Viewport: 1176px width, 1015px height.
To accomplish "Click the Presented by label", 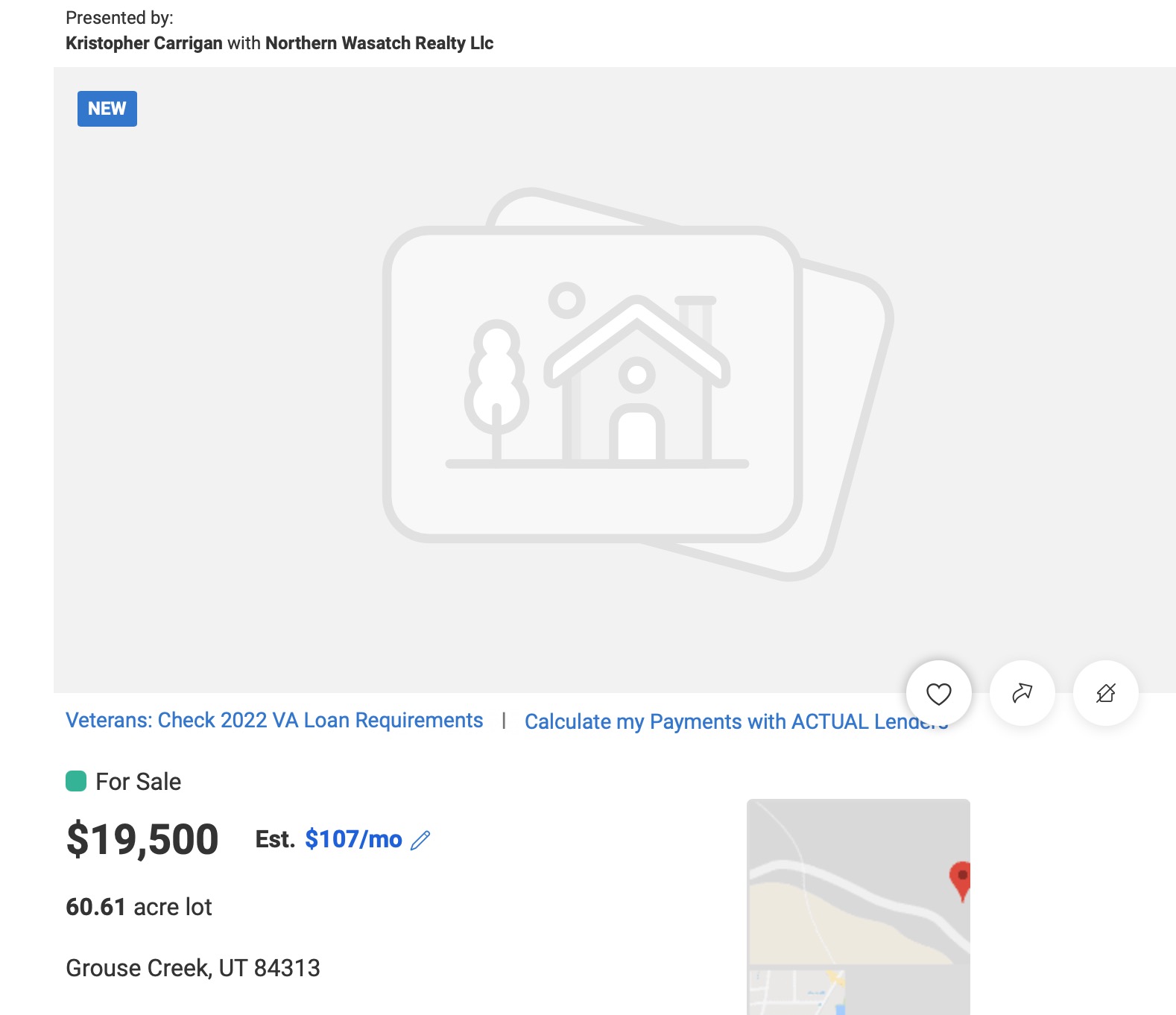I will tap(119, 18).
